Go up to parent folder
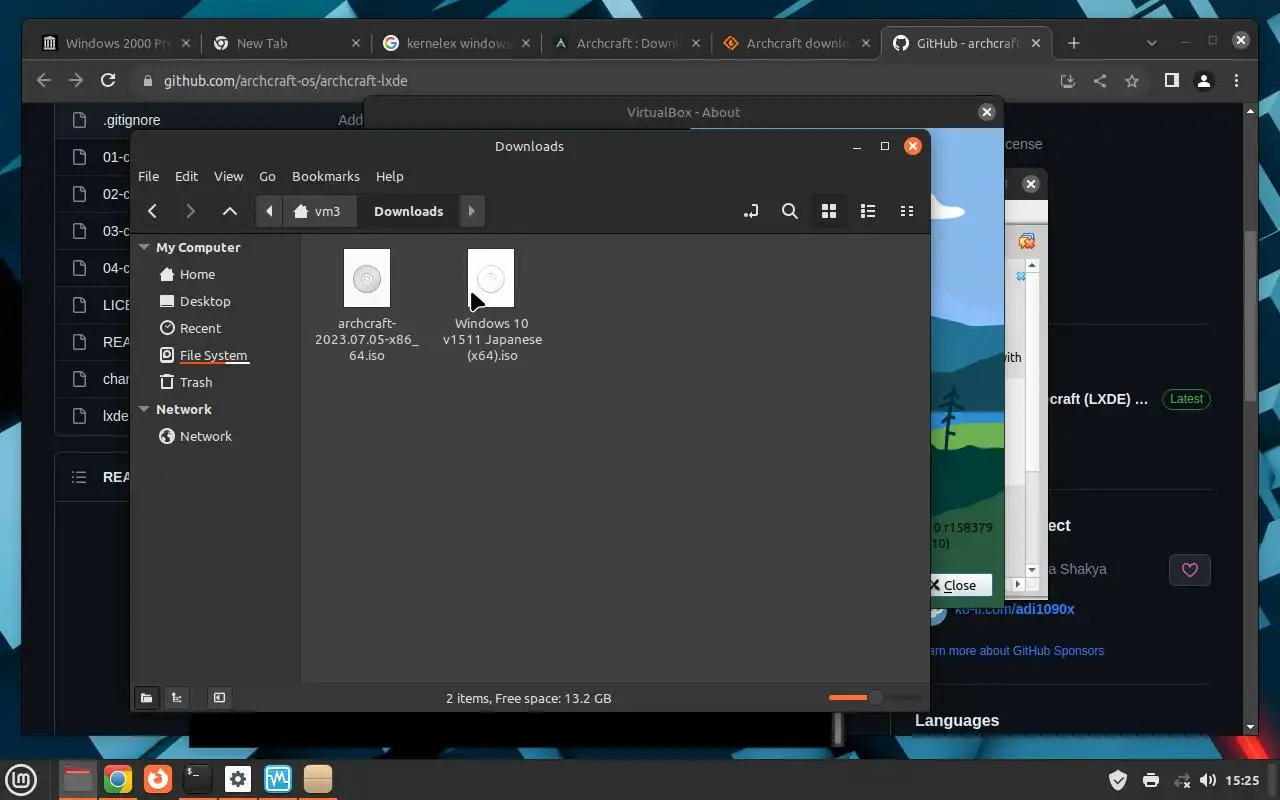 [x=230, y=211]
